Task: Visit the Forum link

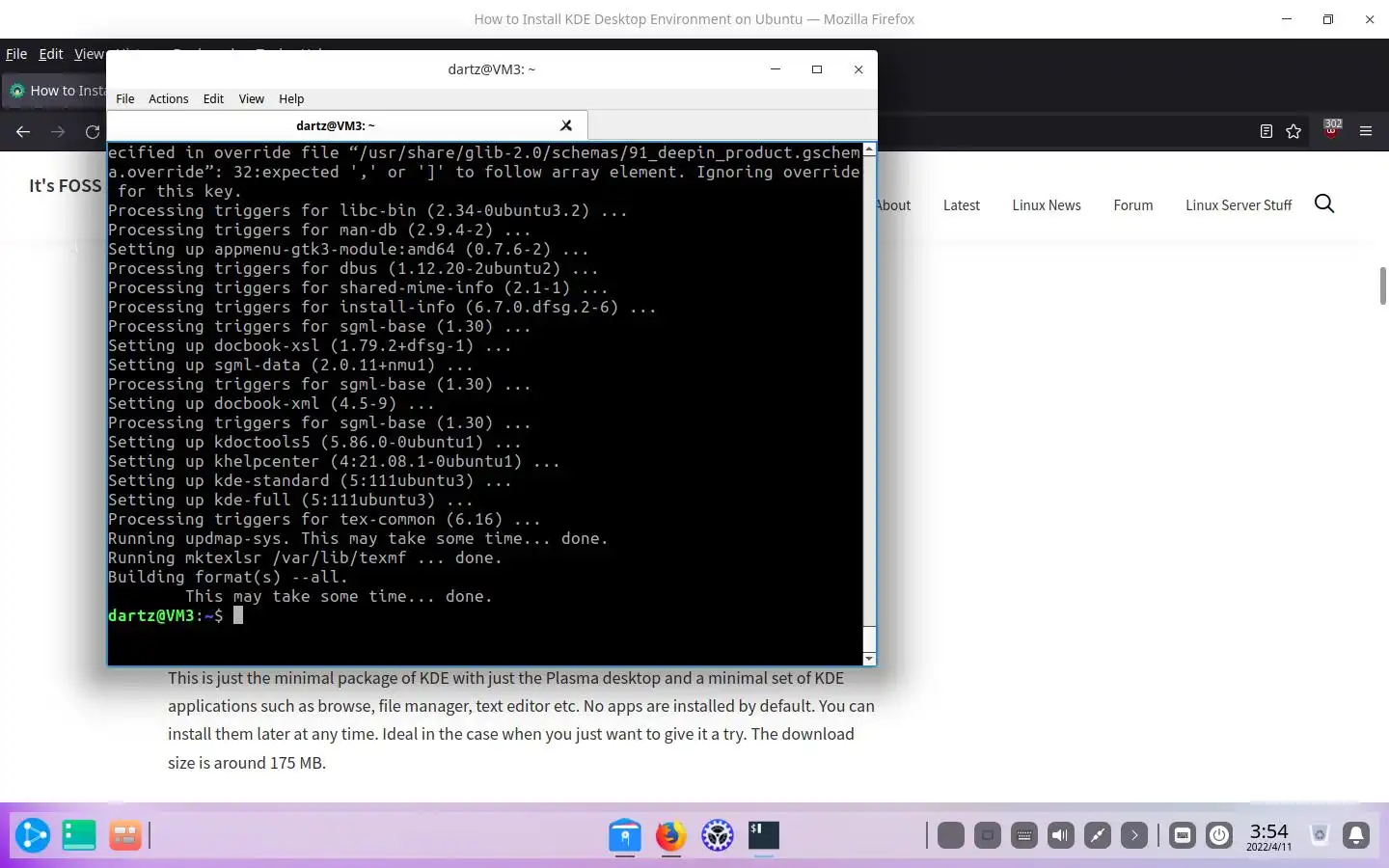Action: click(1133, 205)
